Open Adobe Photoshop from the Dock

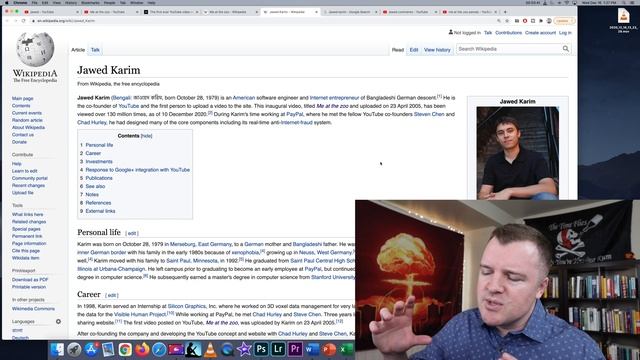261,349
